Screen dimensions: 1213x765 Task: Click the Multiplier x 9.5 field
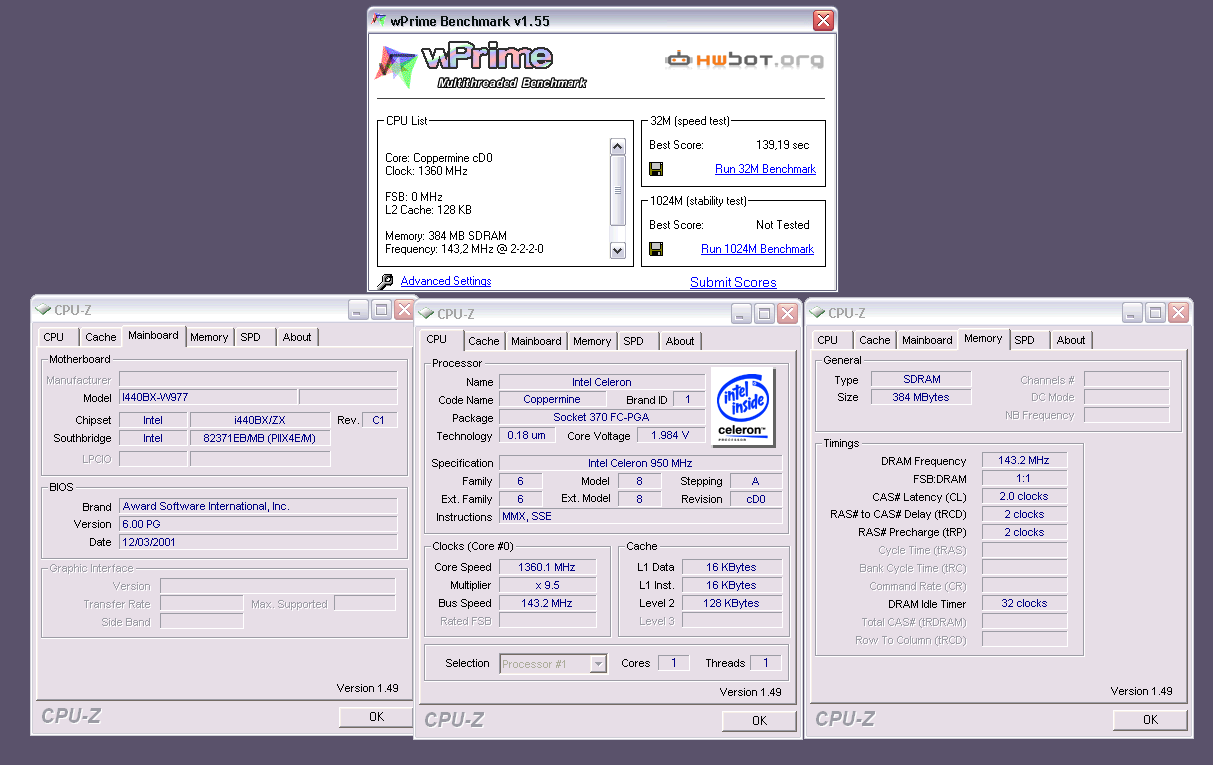pos(547,585)
